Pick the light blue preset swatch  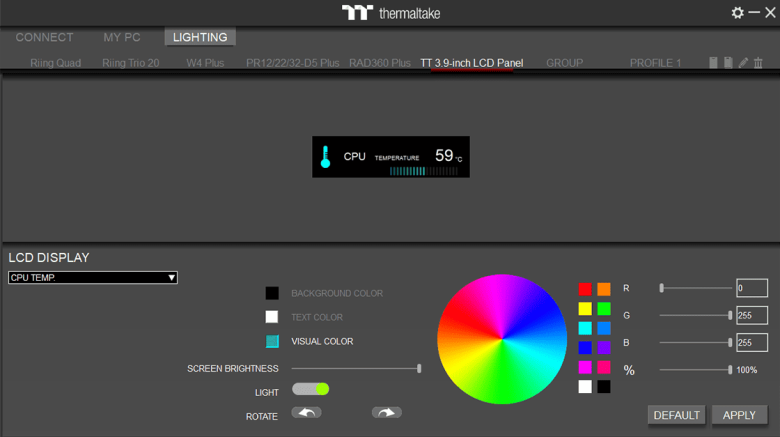tap(604, 328)
